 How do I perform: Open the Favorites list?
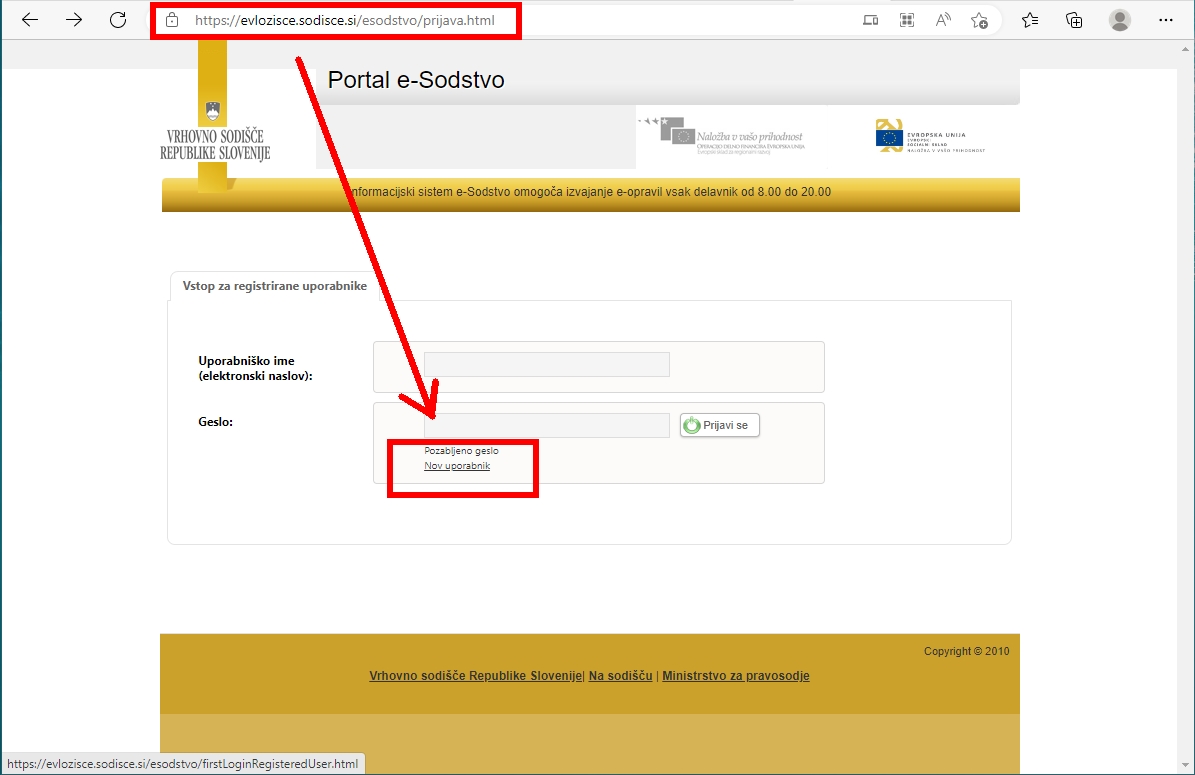[x=1030, y=19]
